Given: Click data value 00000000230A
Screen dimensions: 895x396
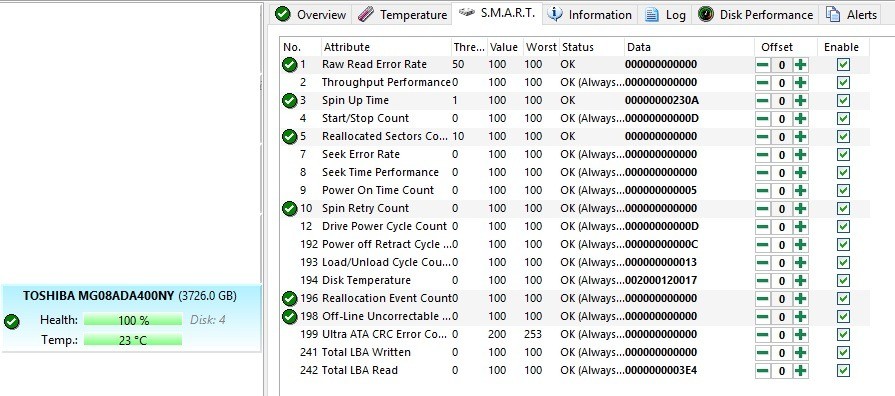Looking at the screenshot, I should [x=662, y=100].
